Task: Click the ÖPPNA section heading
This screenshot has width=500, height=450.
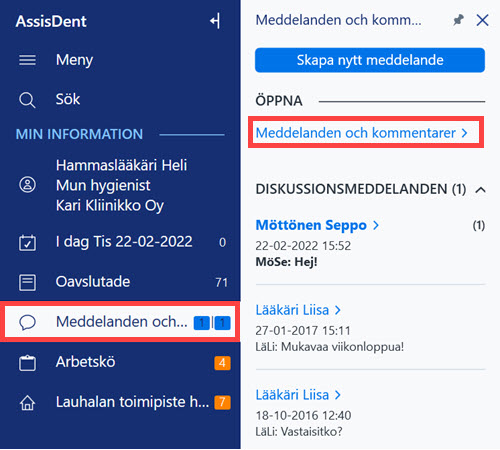Action: click(279, 101)
